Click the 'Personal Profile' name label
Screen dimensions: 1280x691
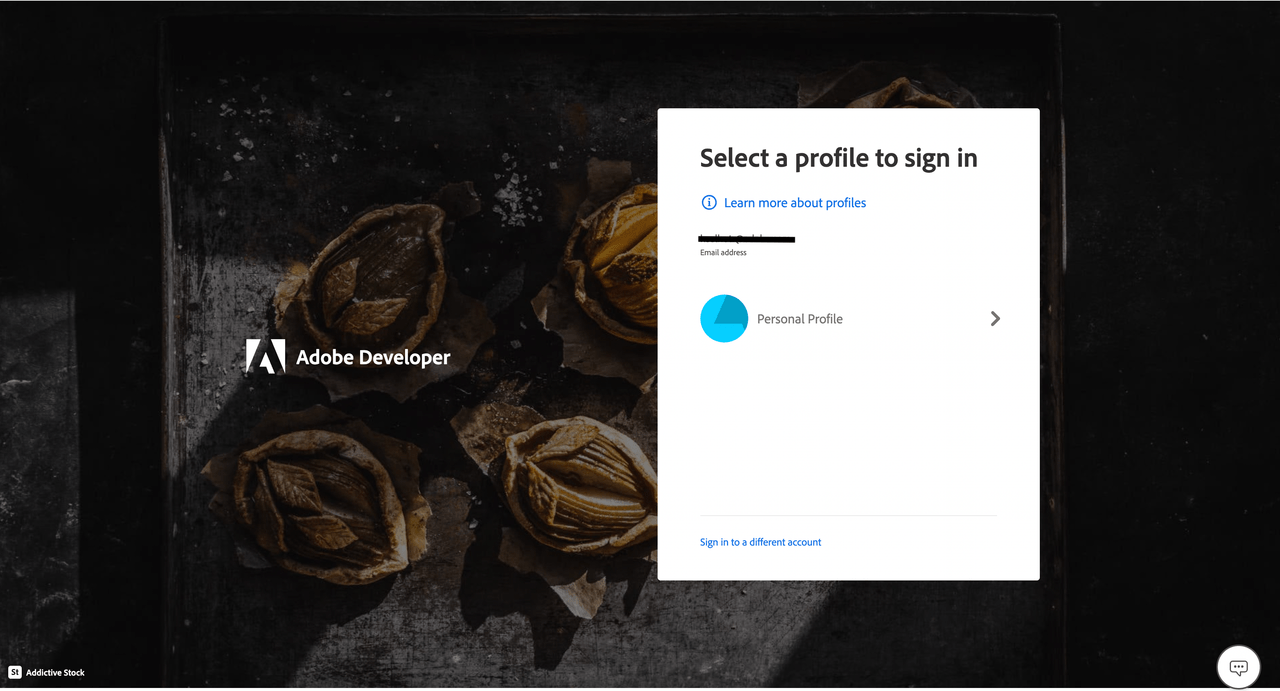pos(799,318)
